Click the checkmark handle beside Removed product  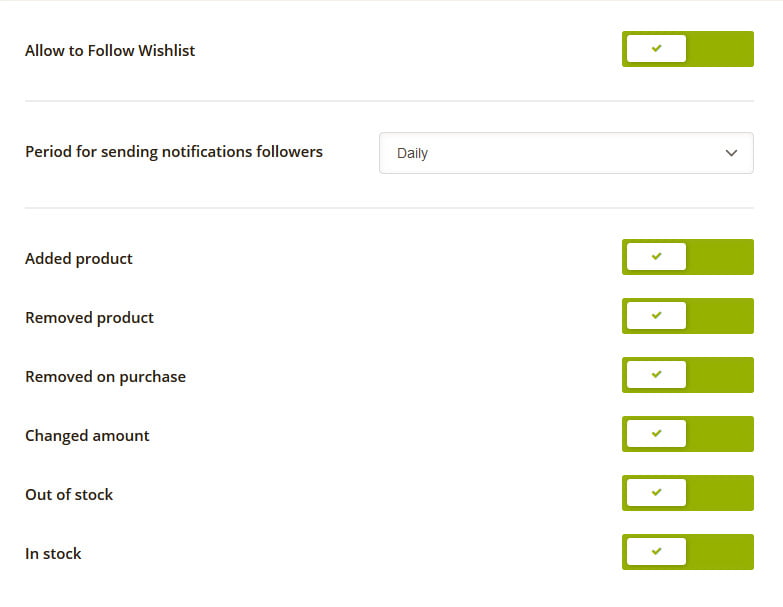(x=656, y=315)
